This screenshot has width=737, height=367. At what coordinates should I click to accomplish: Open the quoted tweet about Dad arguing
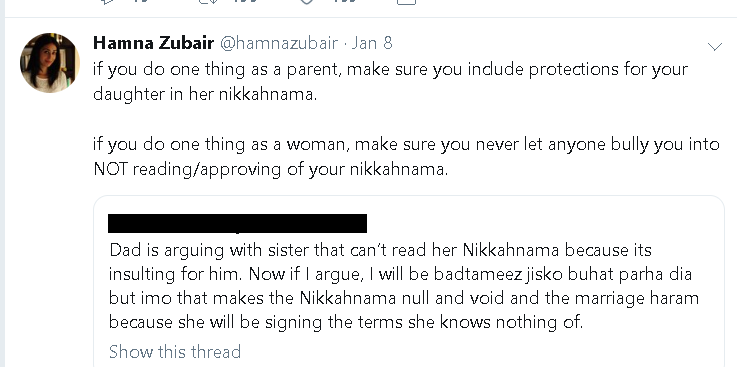(x=408, y=282)
